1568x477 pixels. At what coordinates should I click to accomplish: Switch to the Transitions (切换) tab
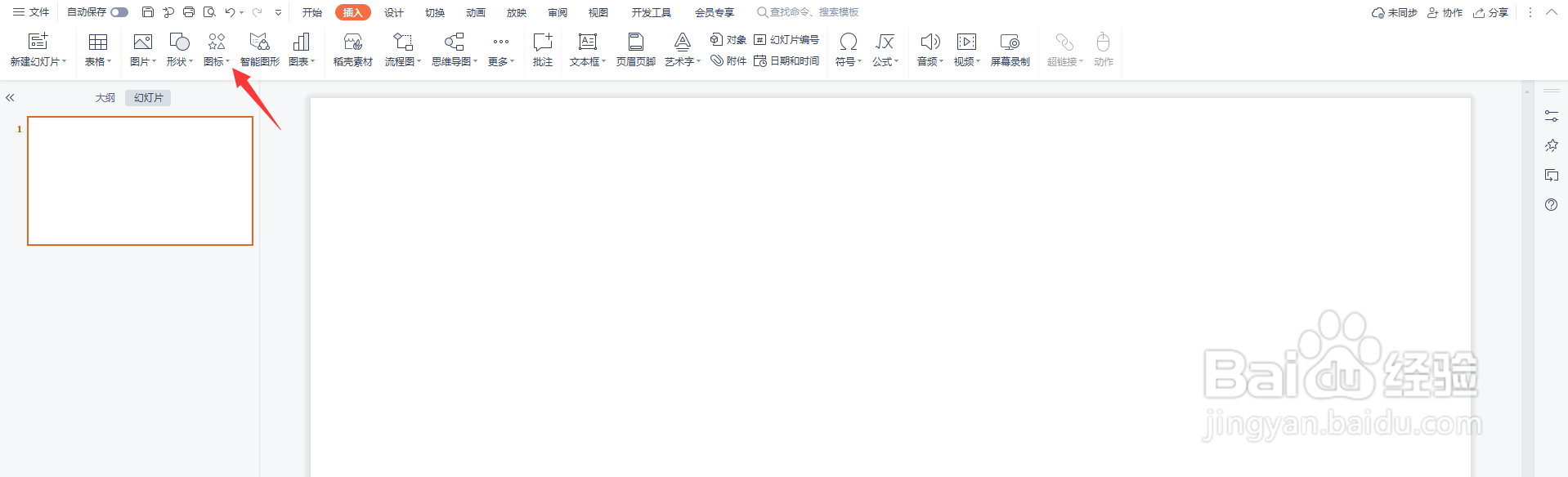pos(435,12)
